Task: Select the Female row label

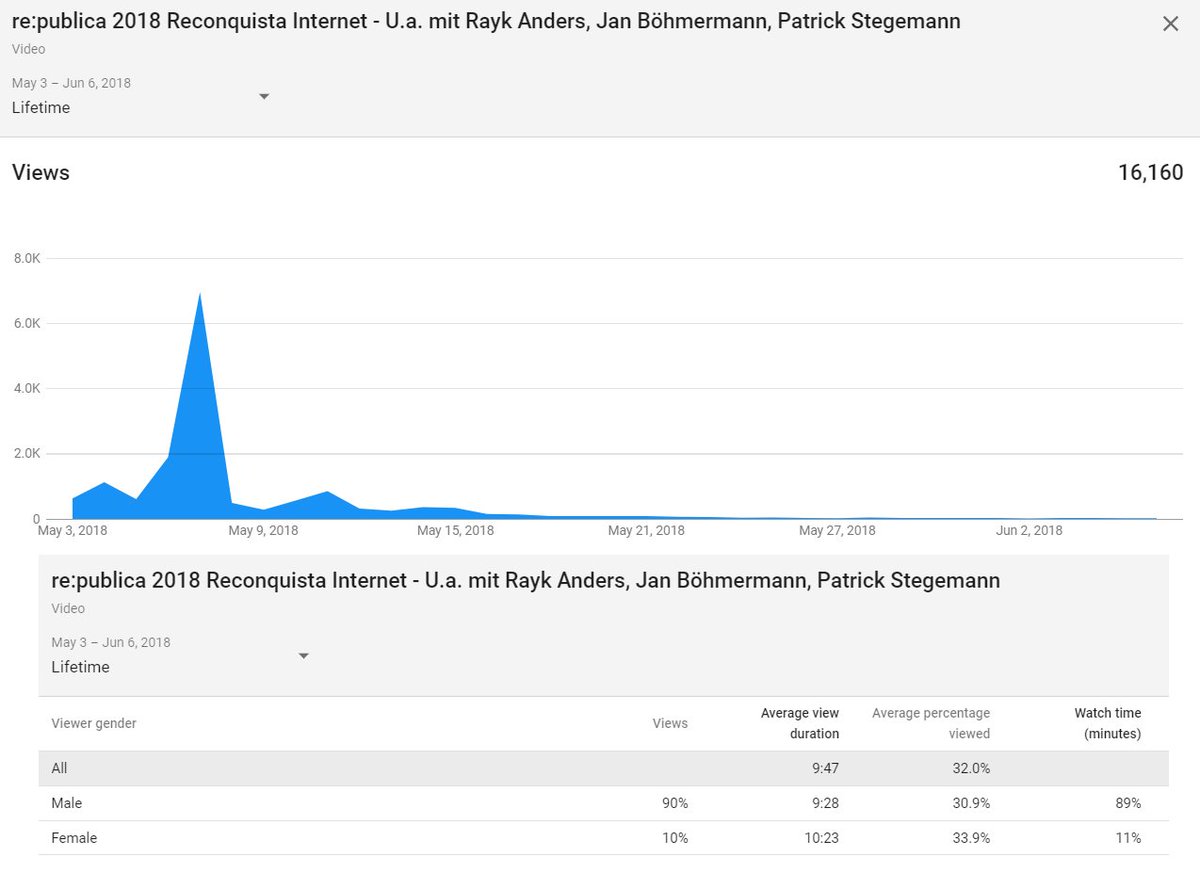Action: click(x=74, y=838)
